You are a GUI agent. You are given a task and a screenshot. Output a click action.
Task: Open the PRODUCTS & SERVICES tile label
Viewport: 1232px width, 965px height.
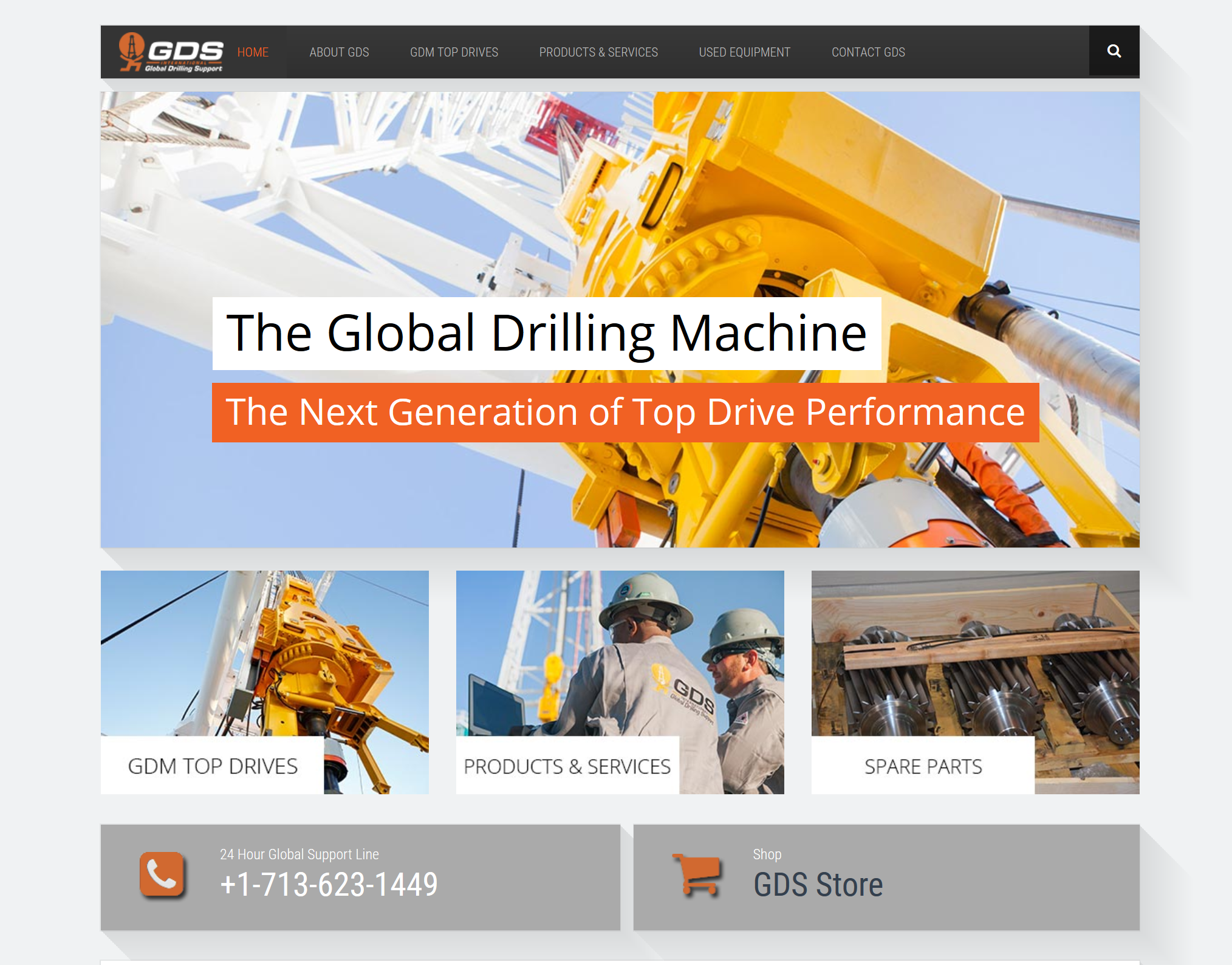(567, 766)
